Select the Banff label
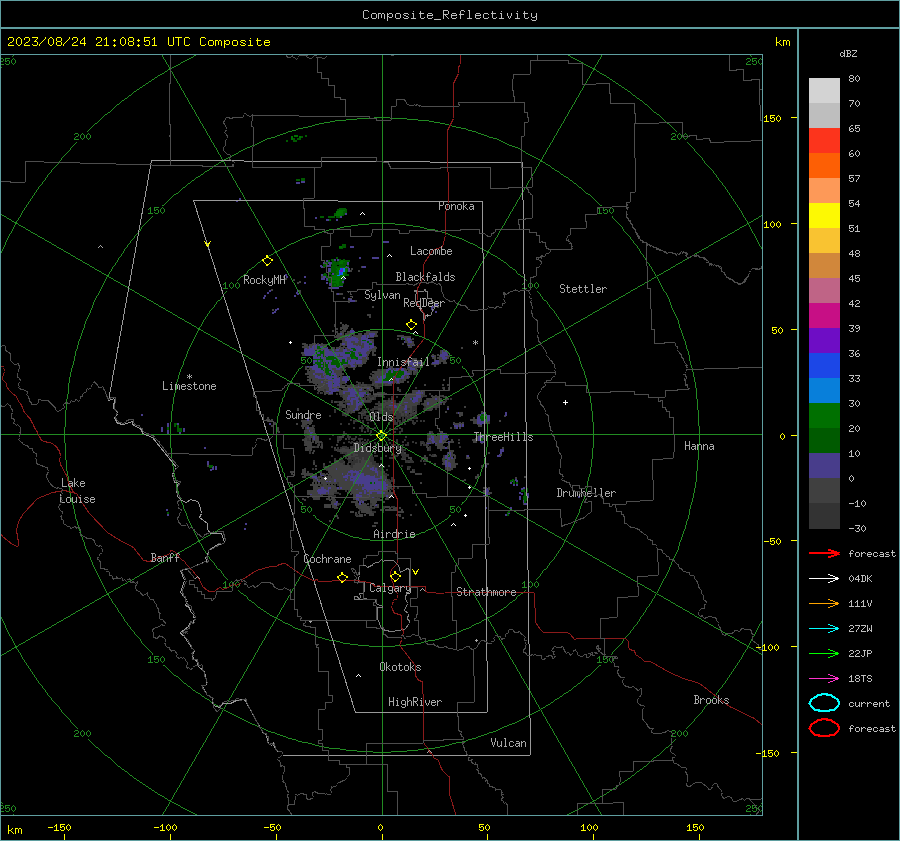Screen dimensions: 900x841 coord(165,557)
